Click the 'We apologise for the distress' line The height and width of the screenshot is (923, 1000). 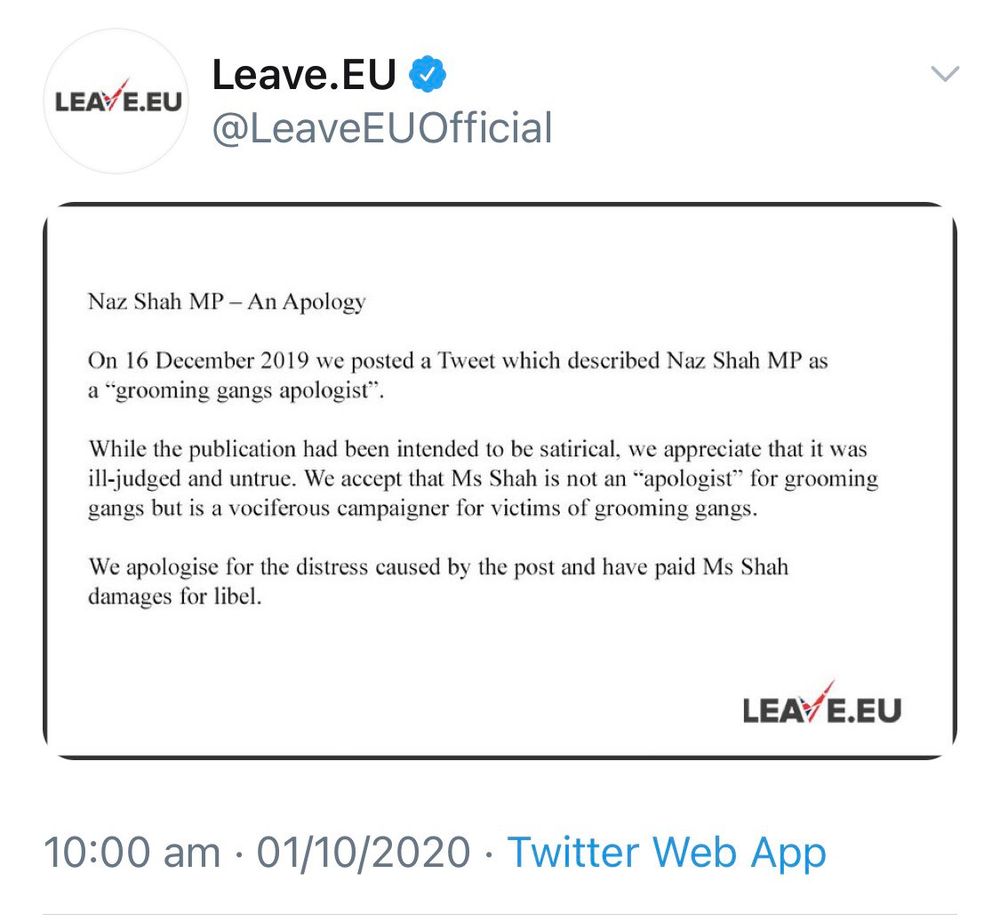(438, 567)
